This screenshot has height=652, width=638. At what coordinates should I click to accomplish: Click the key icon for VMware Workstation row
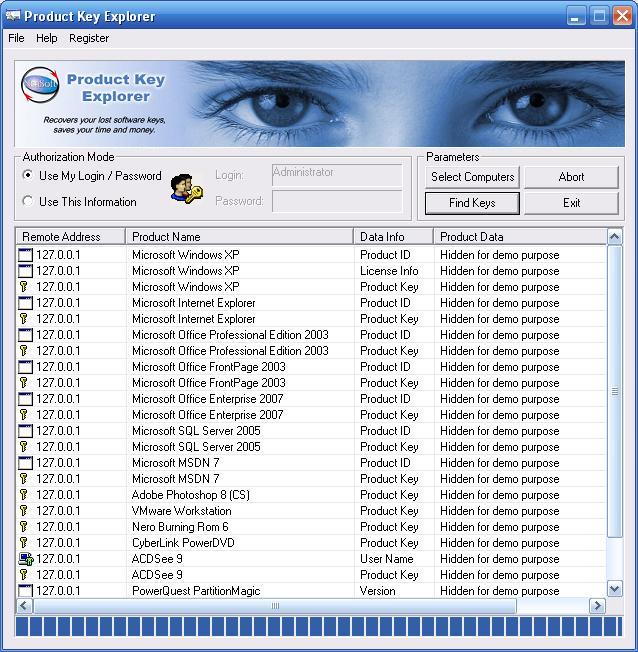25,511
